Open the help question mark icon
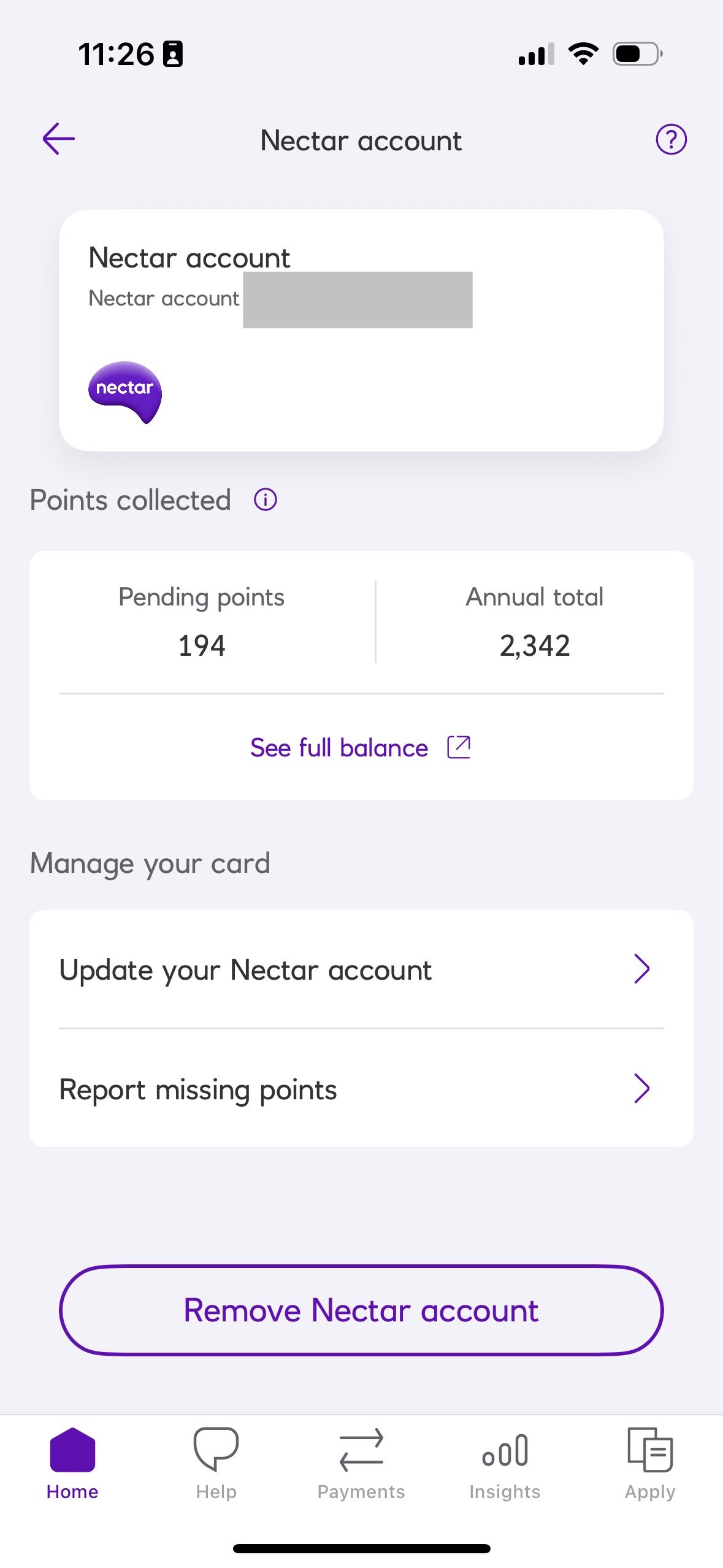 click(x=671, y=140)
